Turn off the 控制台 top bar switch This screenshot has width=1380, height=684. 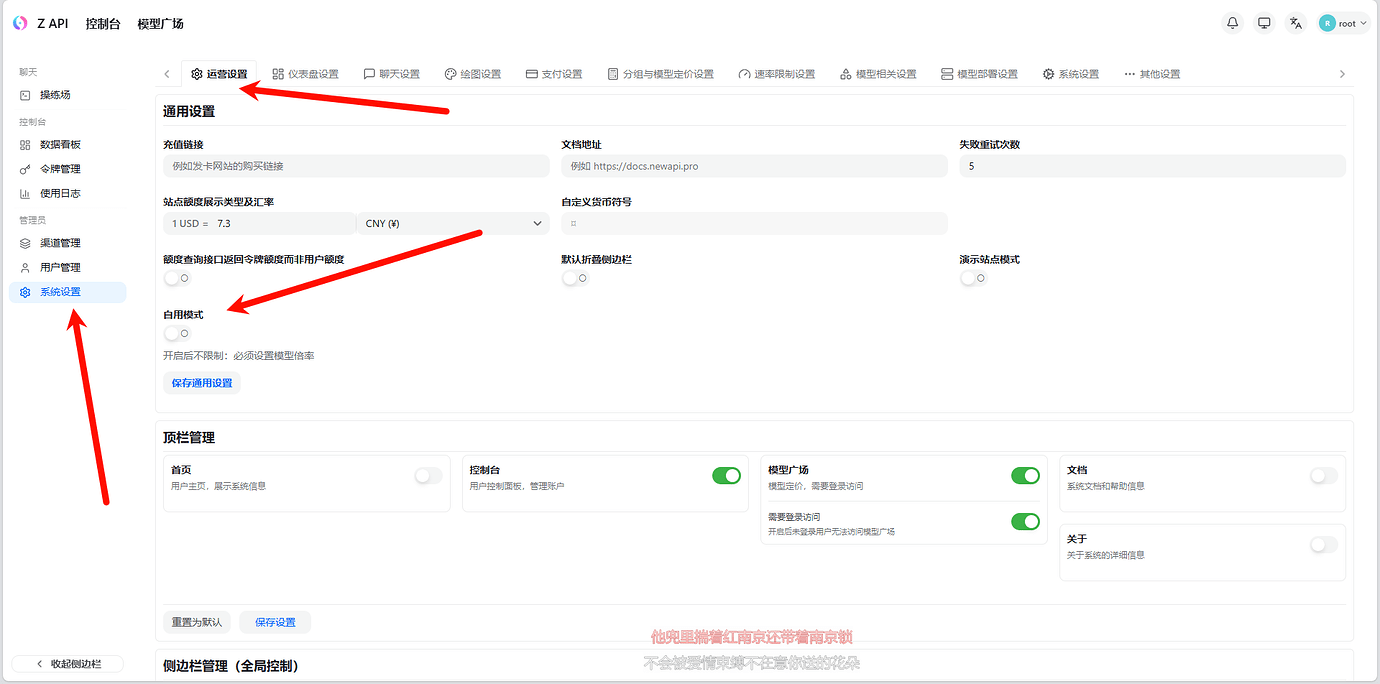point(726,476)
